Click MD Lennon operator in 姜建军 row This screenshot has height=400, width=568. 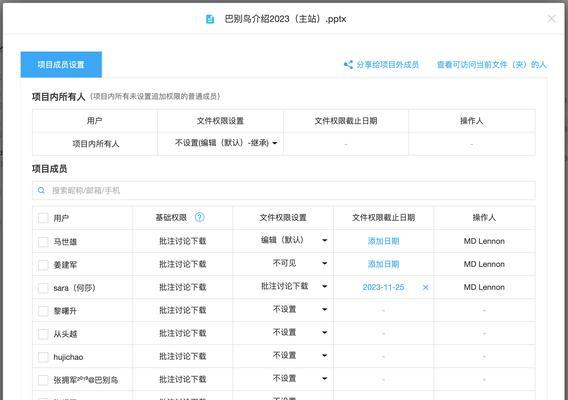click(x=484, y=264)
